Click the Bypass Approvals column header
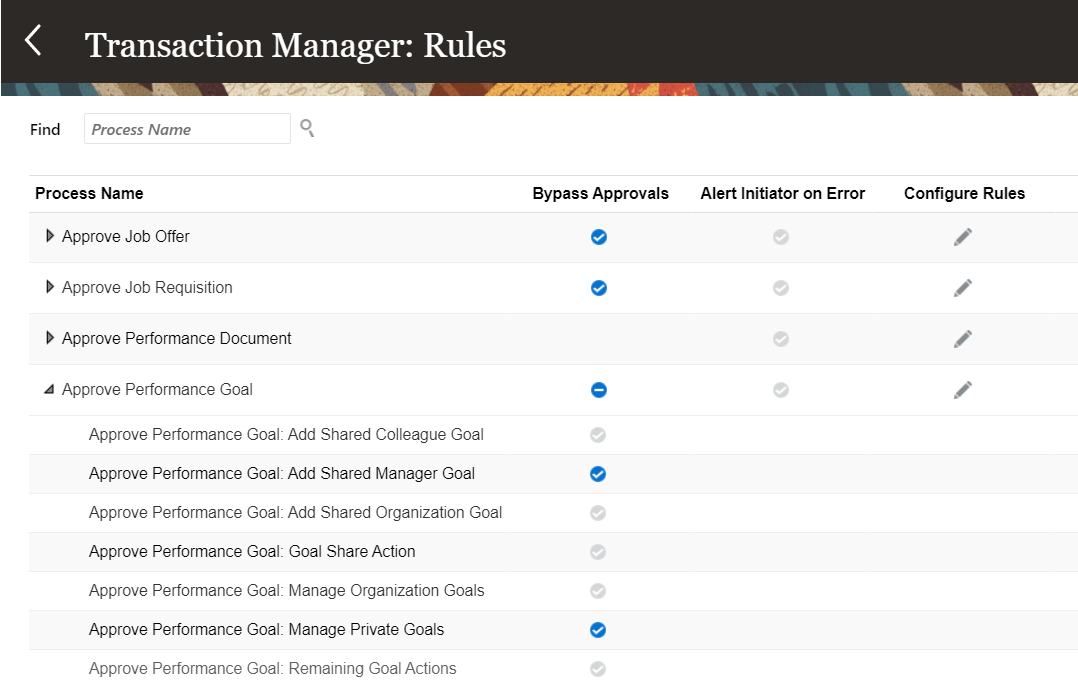 (x=600, y=193)
